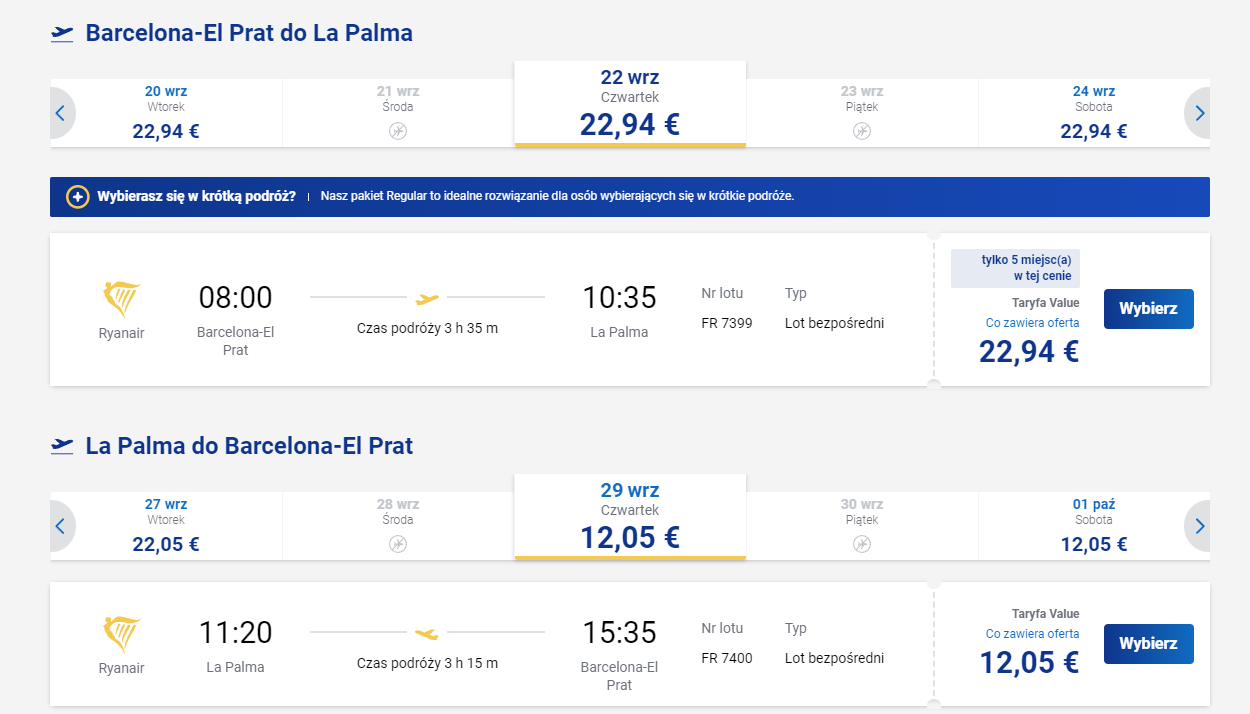Click the plane icon beside La Palma do Barcelona-El Prat

pos(63,446)
